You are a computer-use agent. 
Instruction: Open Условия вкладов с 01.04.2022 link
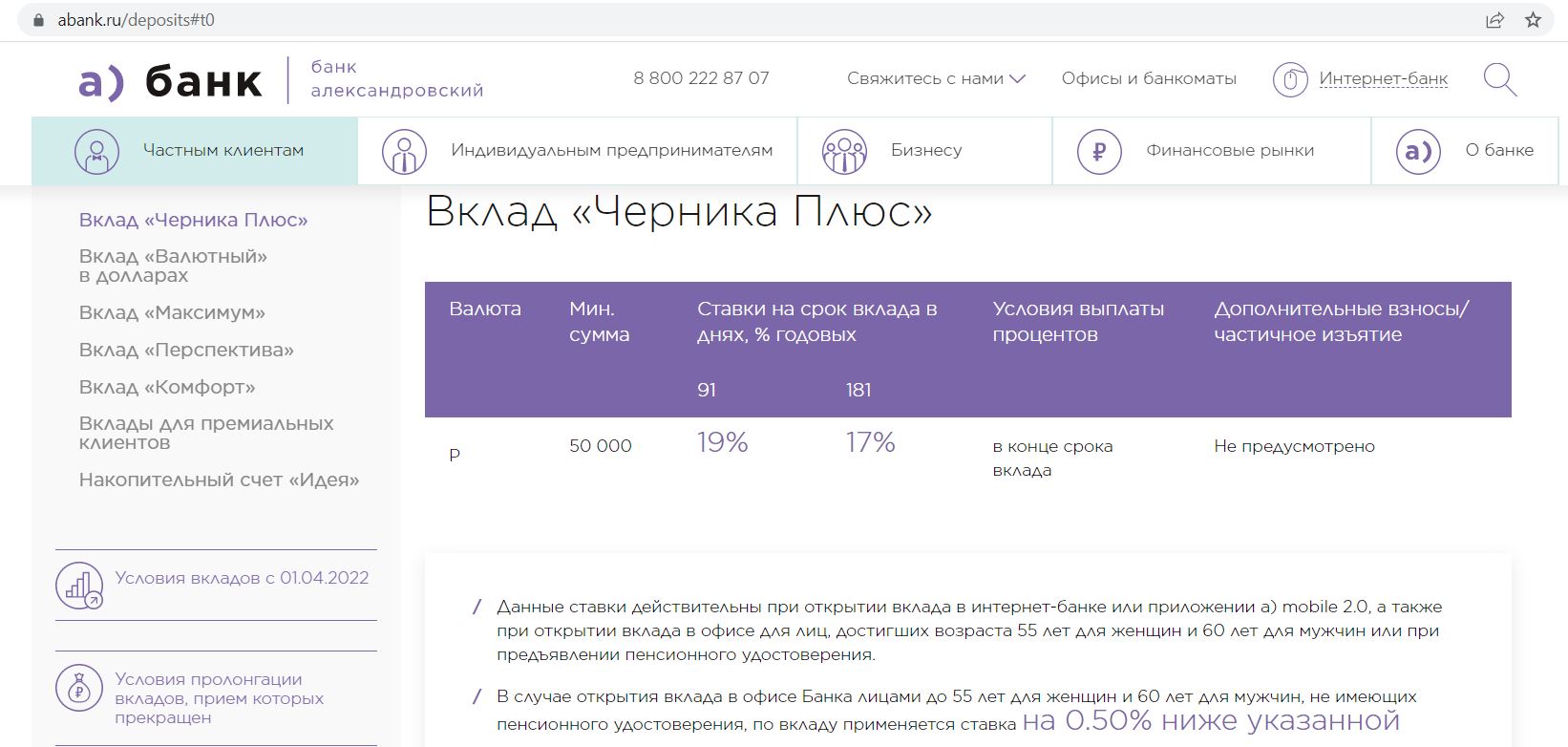(242, 578)
